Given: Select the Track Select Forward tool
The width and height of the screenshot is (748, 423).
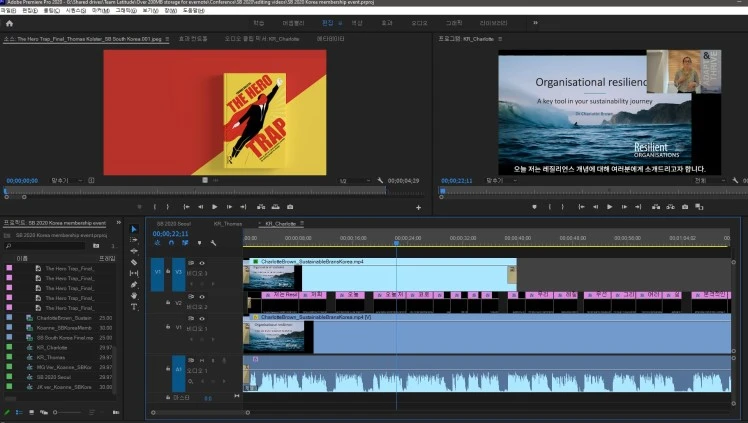Looking at the screenshot, I should [x=134, y=240].
